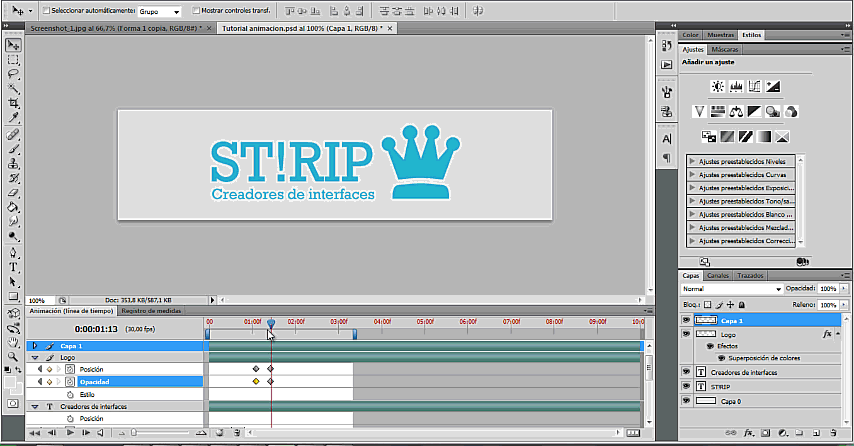
Task: Toggle Seleccionar automáticamente checkbox
Action: pos(46,10)
